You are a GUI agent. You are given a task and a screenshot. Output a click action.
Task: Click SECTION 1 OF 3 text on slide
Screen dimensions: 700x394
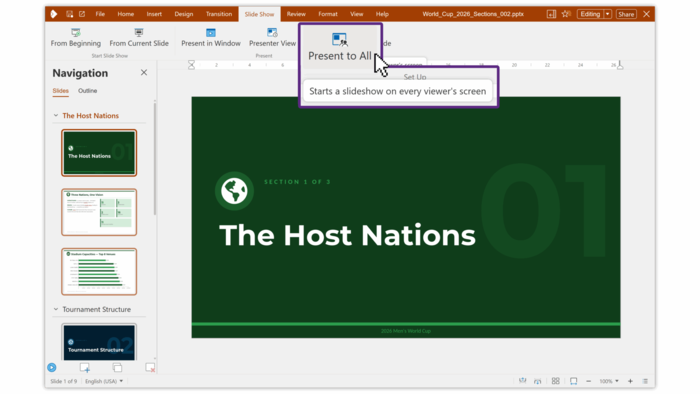coord(297,182)
